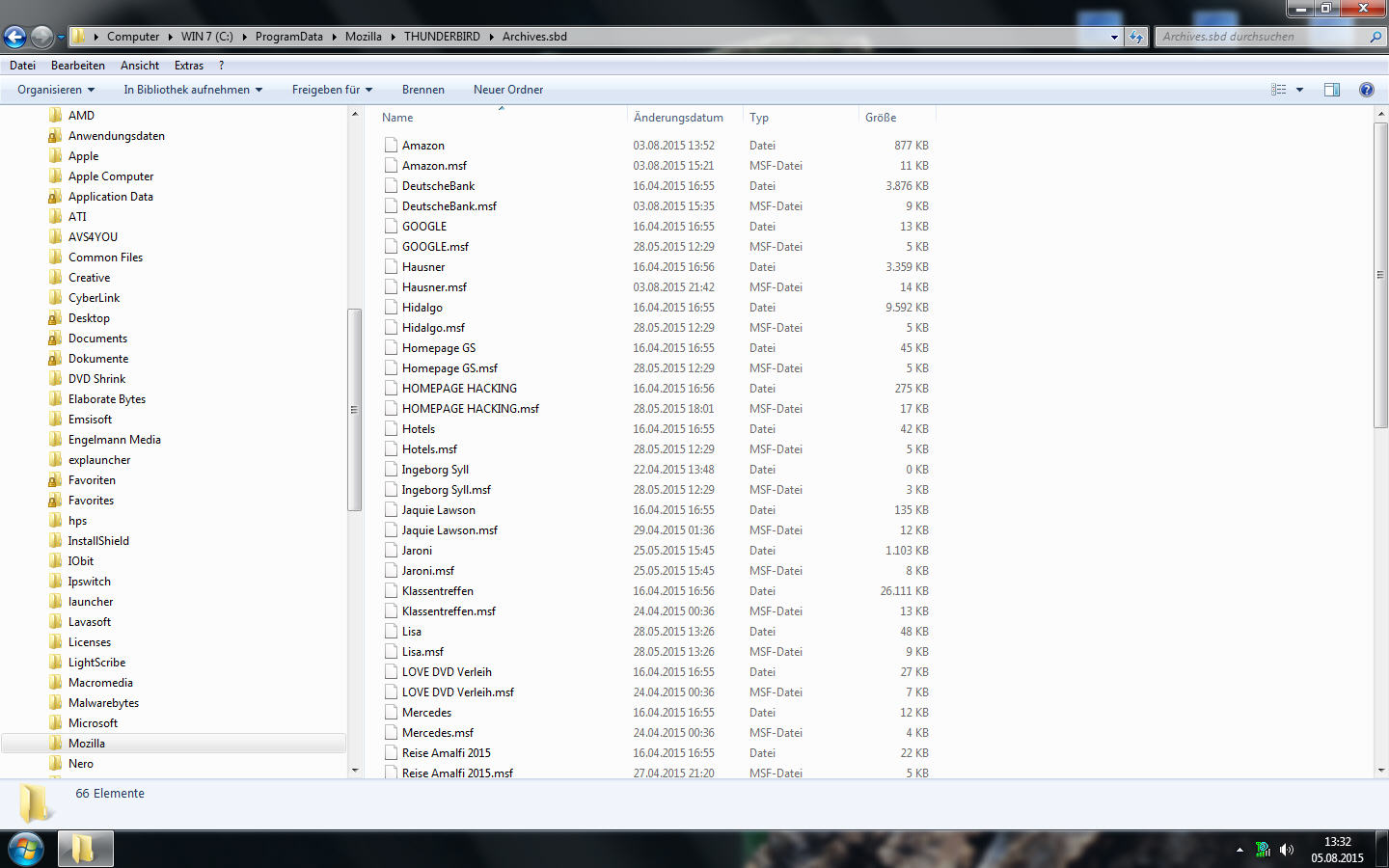This screenshot has height=868, width=1389.
Task: Click the Lavasoft folder icon
Action: tap(55, 622)
